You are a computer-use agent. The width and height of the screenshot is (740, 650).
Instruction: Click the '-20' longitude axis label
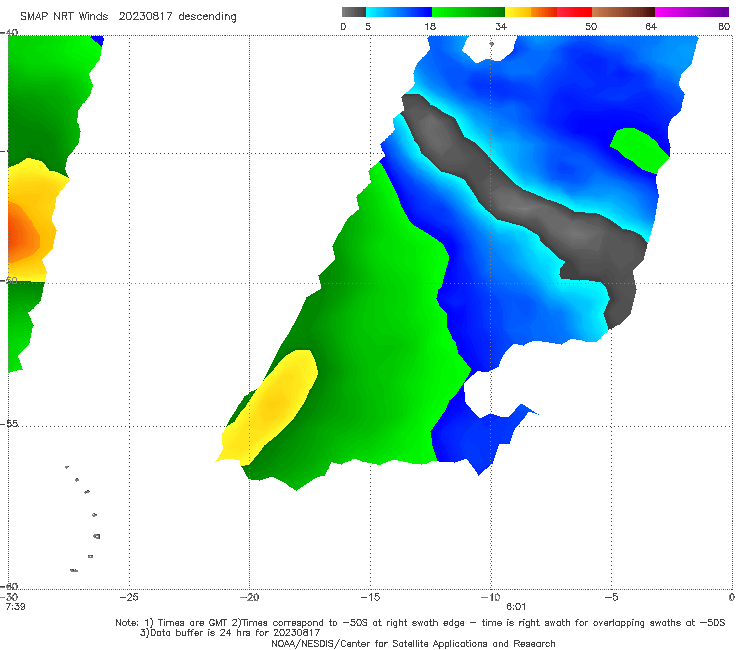[249, 597]
